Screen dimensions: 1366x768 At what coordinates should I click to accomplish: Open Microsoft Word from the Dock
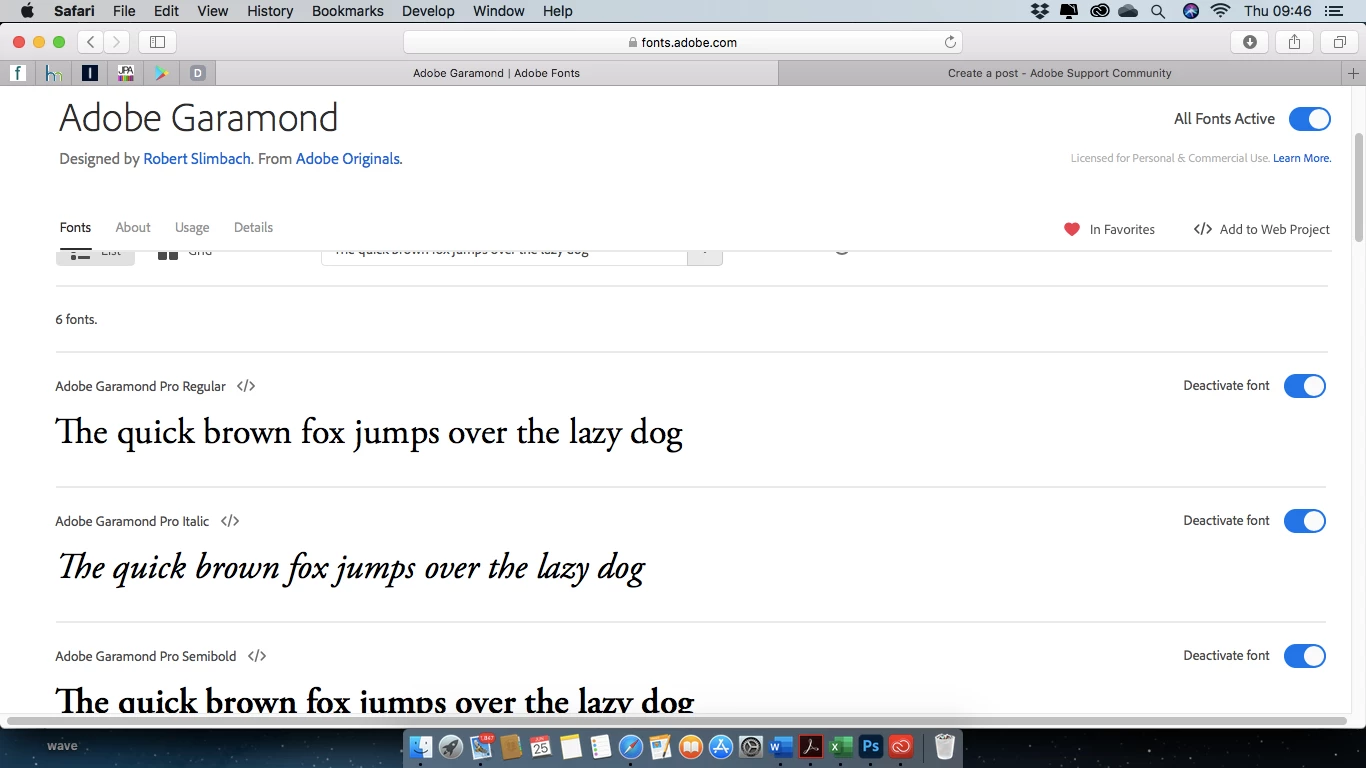pyautogui.click(x=781, y=746)
